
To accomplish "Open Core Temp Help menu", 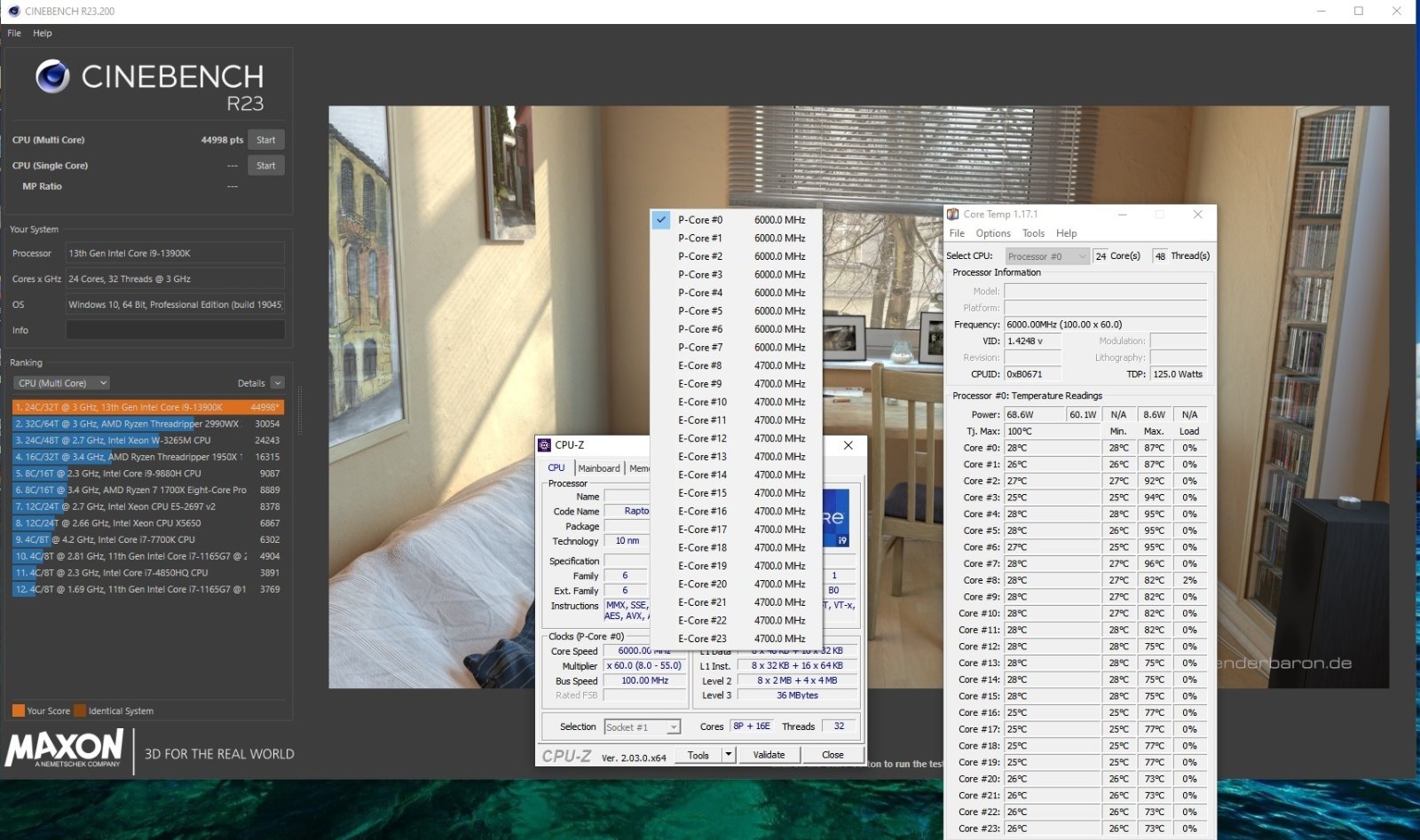I will click(x=1066, y=233).
